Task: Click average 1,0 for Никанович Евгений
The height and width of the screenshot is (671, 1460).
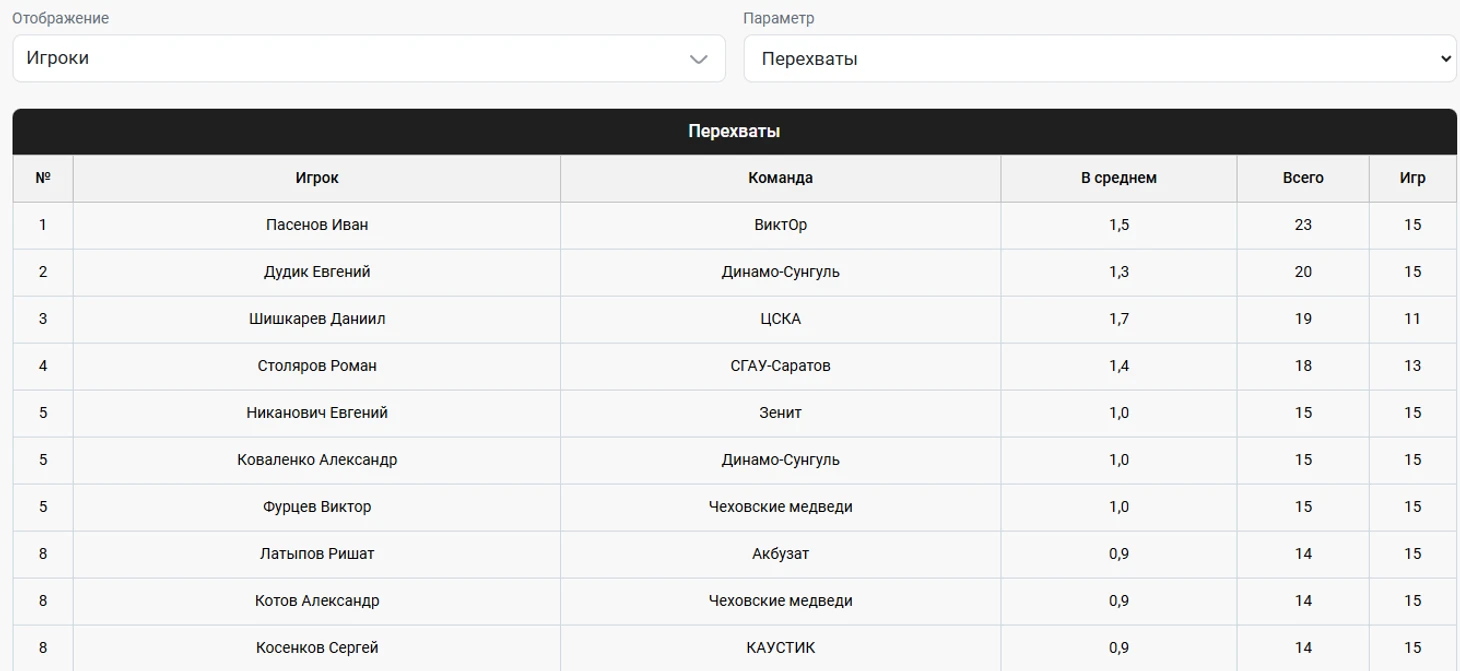Action: [1119, 413]
